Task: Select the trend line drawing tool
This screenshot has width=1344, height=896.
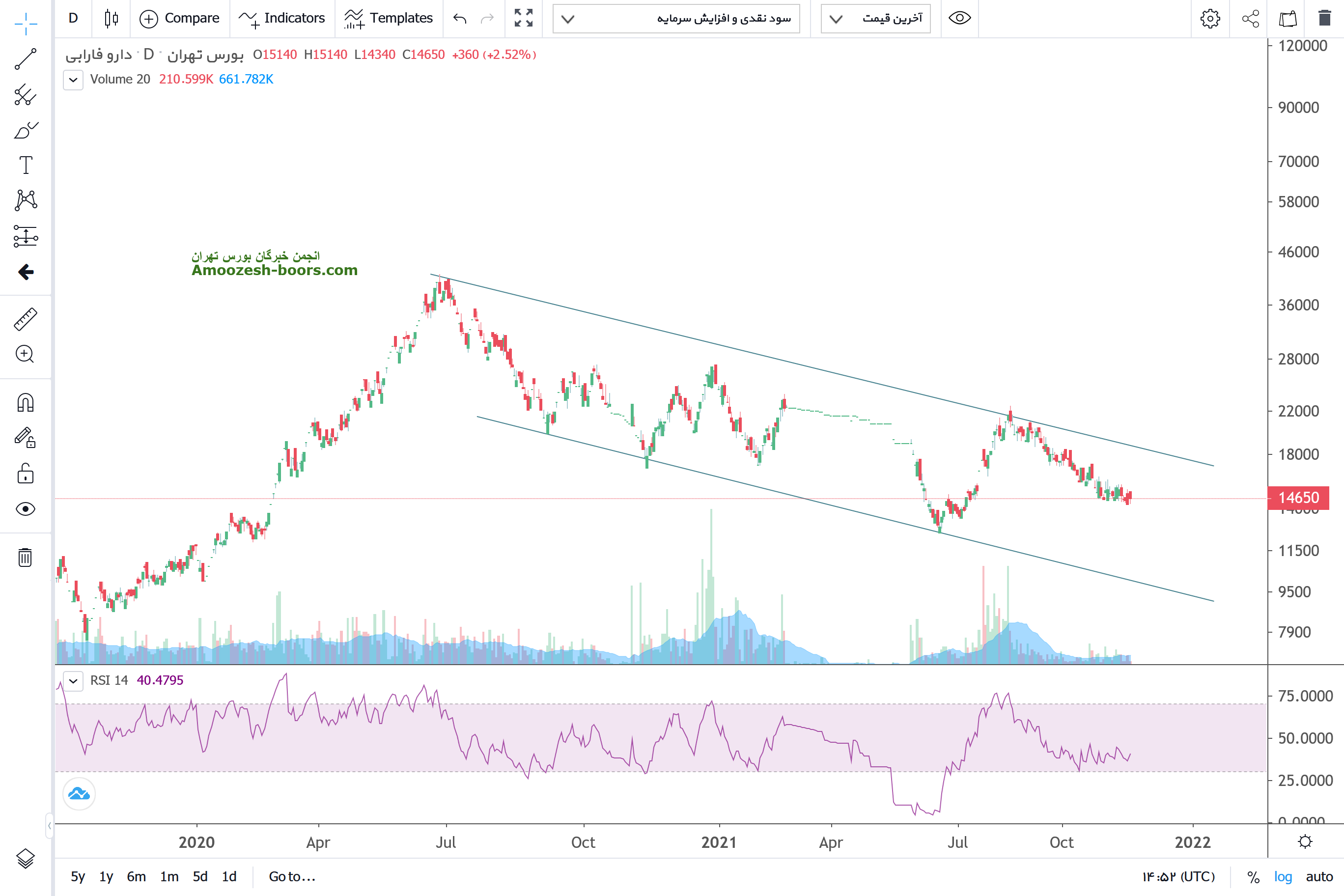Action: [25, 59]
